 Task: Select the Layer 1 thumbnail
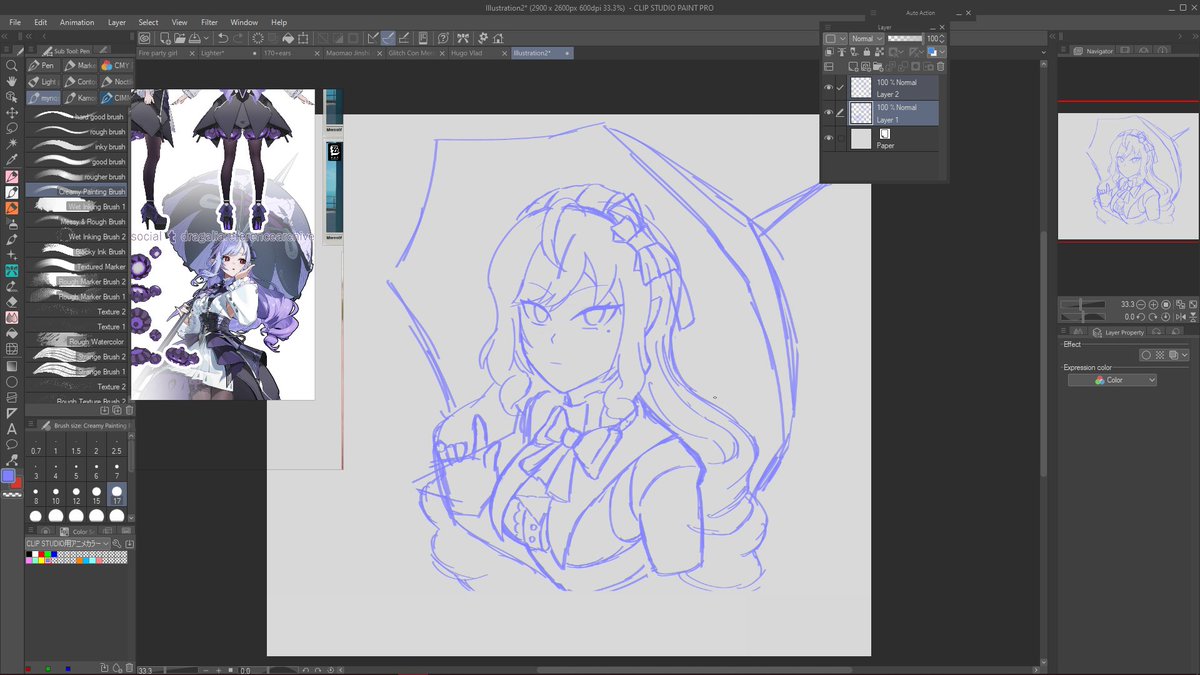[861, 113]
